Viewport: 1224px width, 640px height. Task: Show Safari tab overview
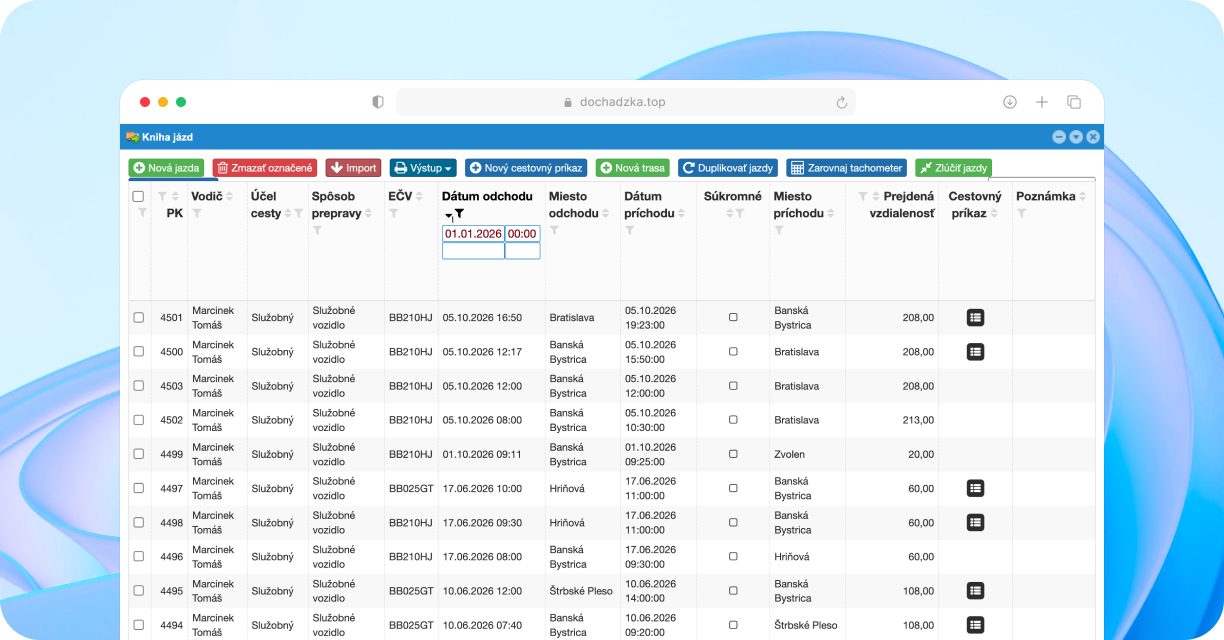(x=1074, y=102)
